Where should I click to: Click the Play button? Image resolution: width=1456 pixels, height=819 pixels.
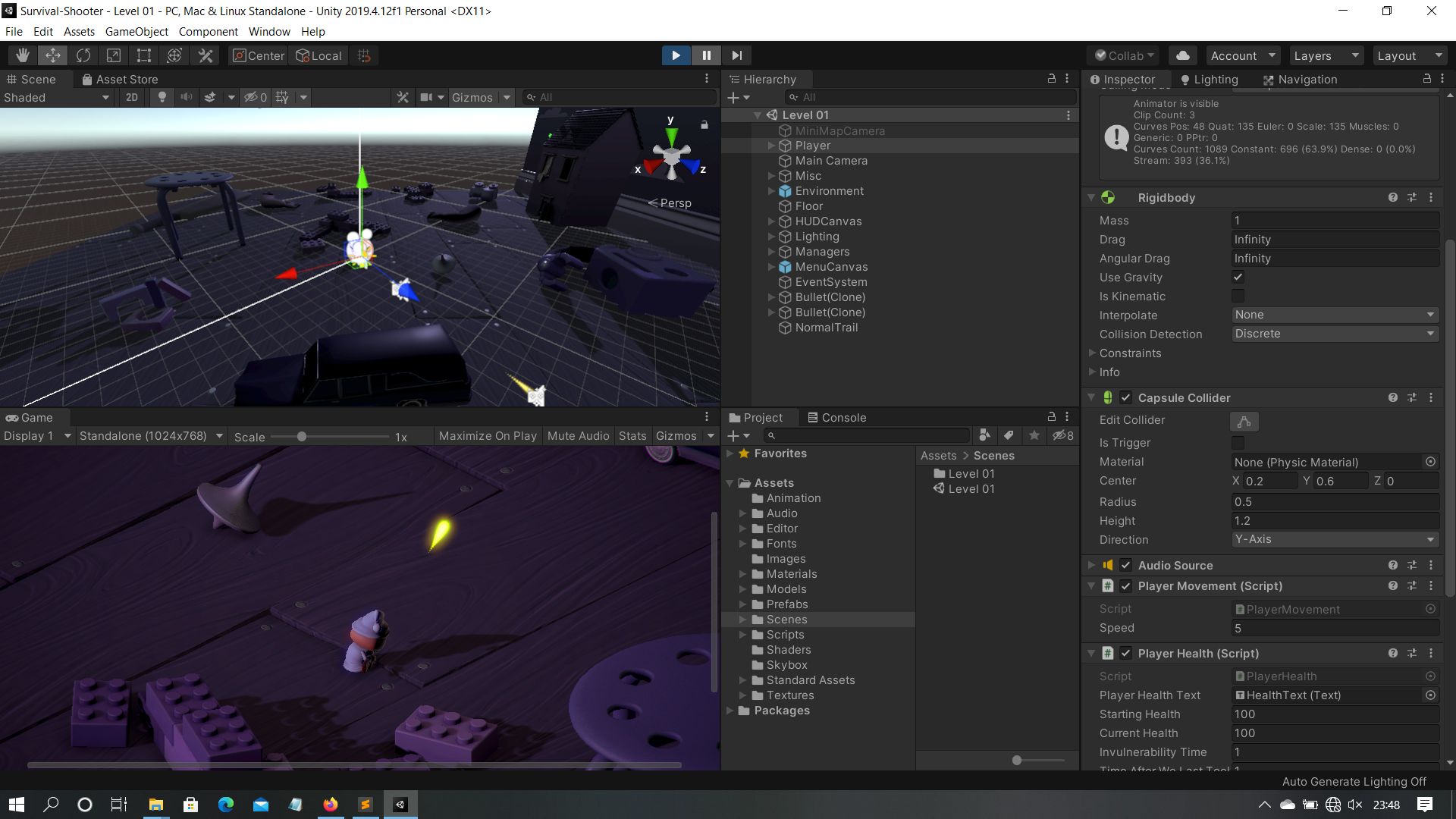pyautogui.click(x=676, y=55)
